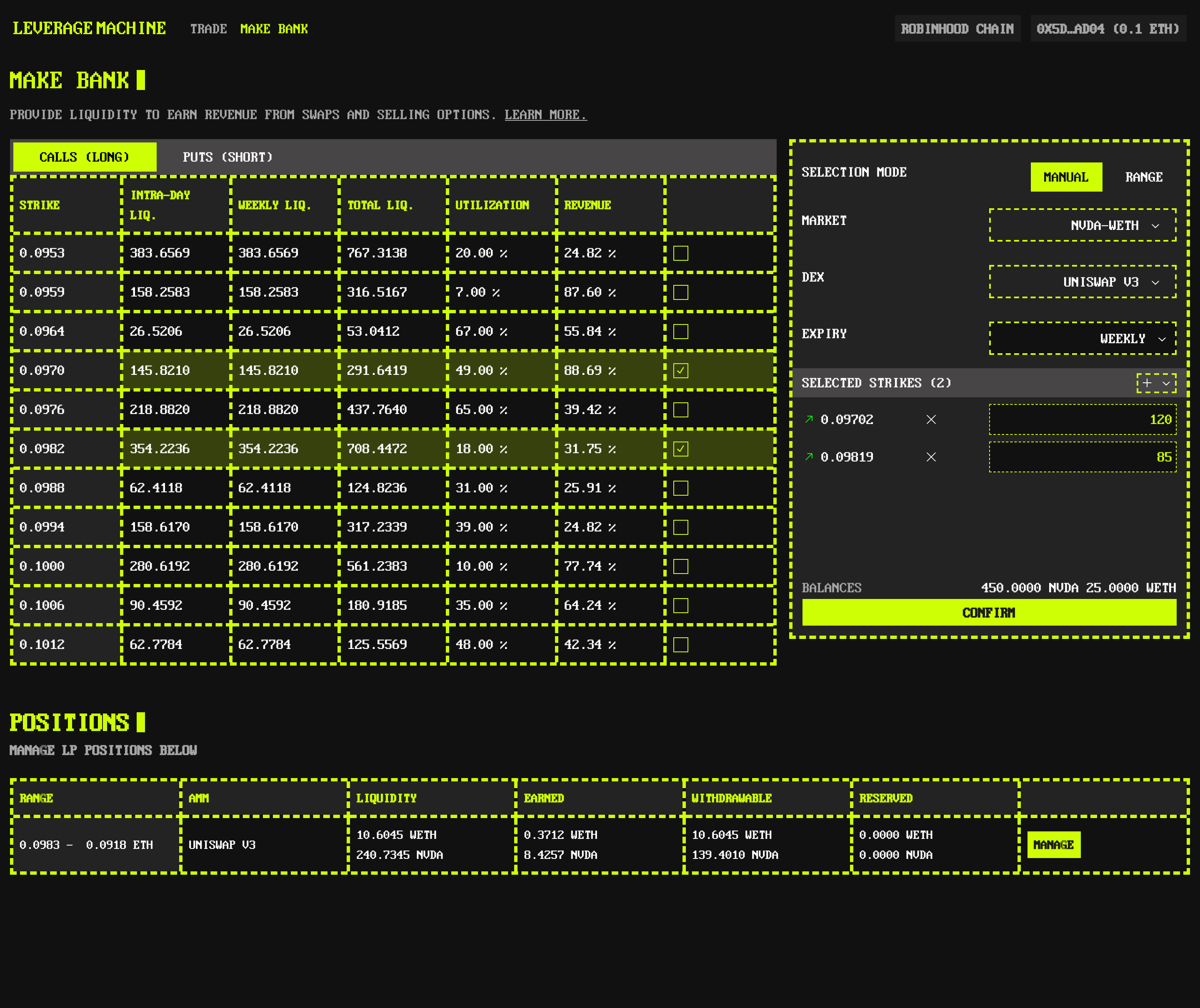The width and height of the screenshot is (1200, 1008).
Task: Switch to the Puts (Short) tab
Action: click(x=227, y=157)
